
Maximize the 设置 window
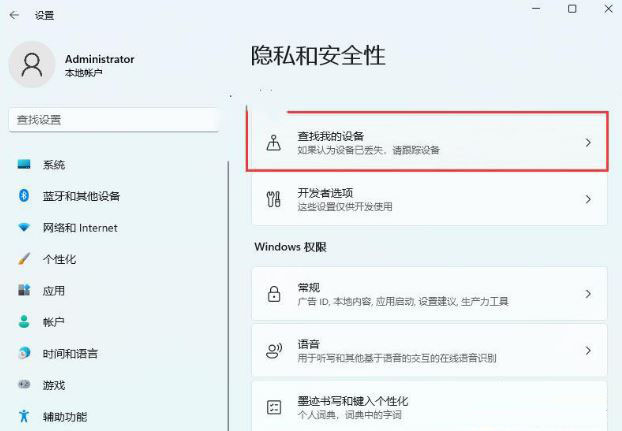pyautogui.click(x=572, y=9)
